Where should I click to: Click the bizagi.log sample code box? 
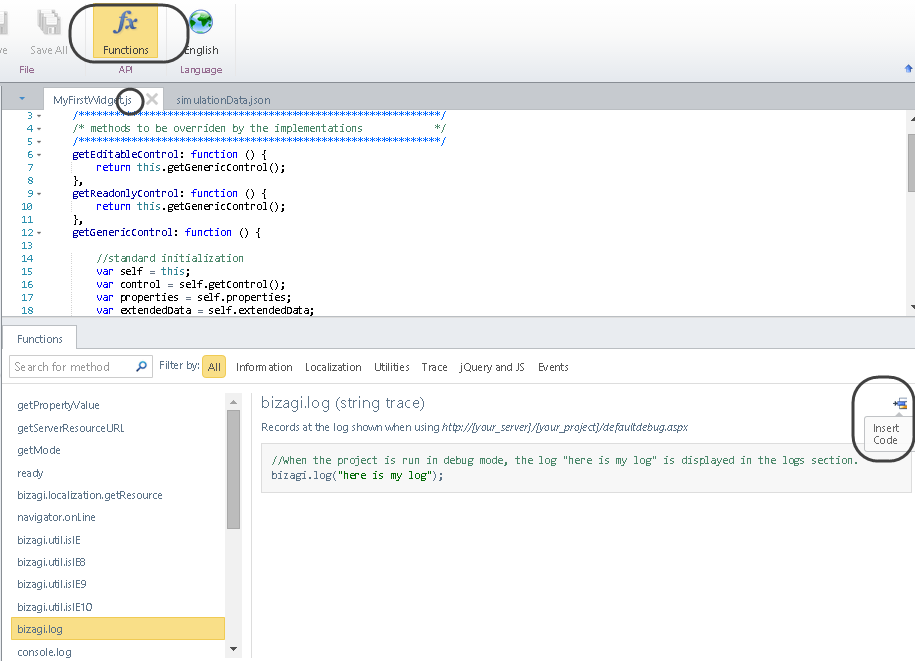(x=586, y=468)
